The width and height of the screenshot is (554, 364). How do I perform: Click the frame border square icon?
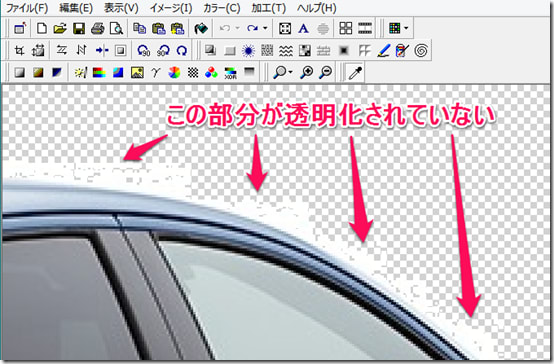pyautogui.click(x=120, y=51)
